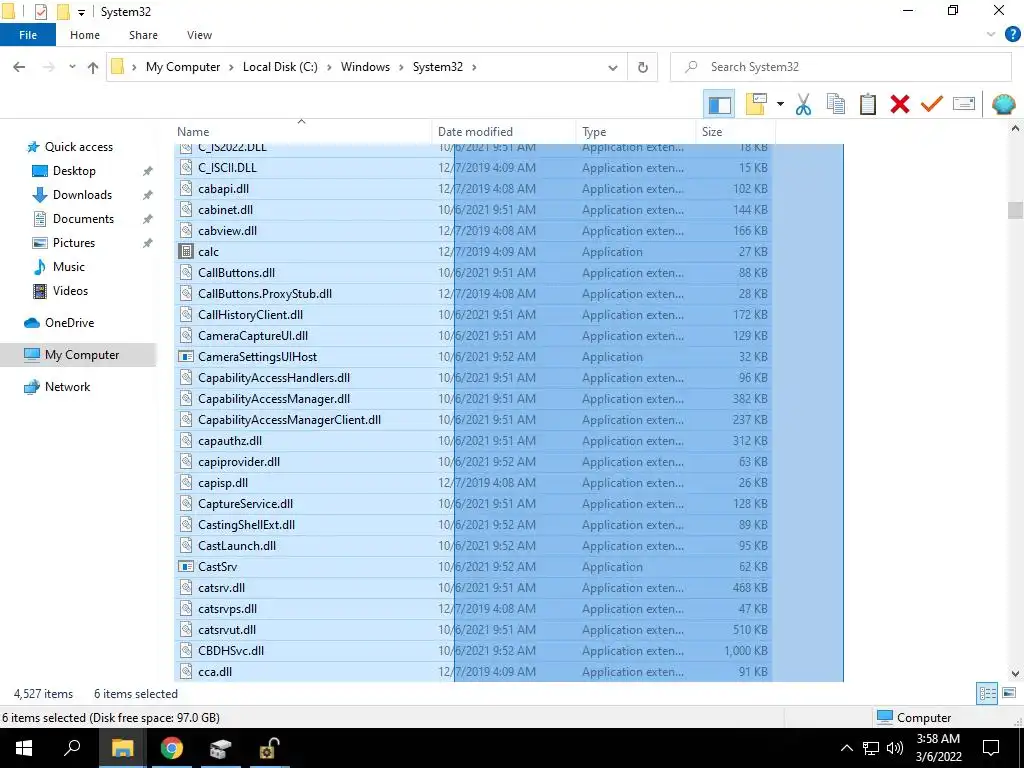Viewport: 1024px width, 768px height.
Task: Show hidden tray icons chevron
Action: pyautogui.click(x=846, y=748)
